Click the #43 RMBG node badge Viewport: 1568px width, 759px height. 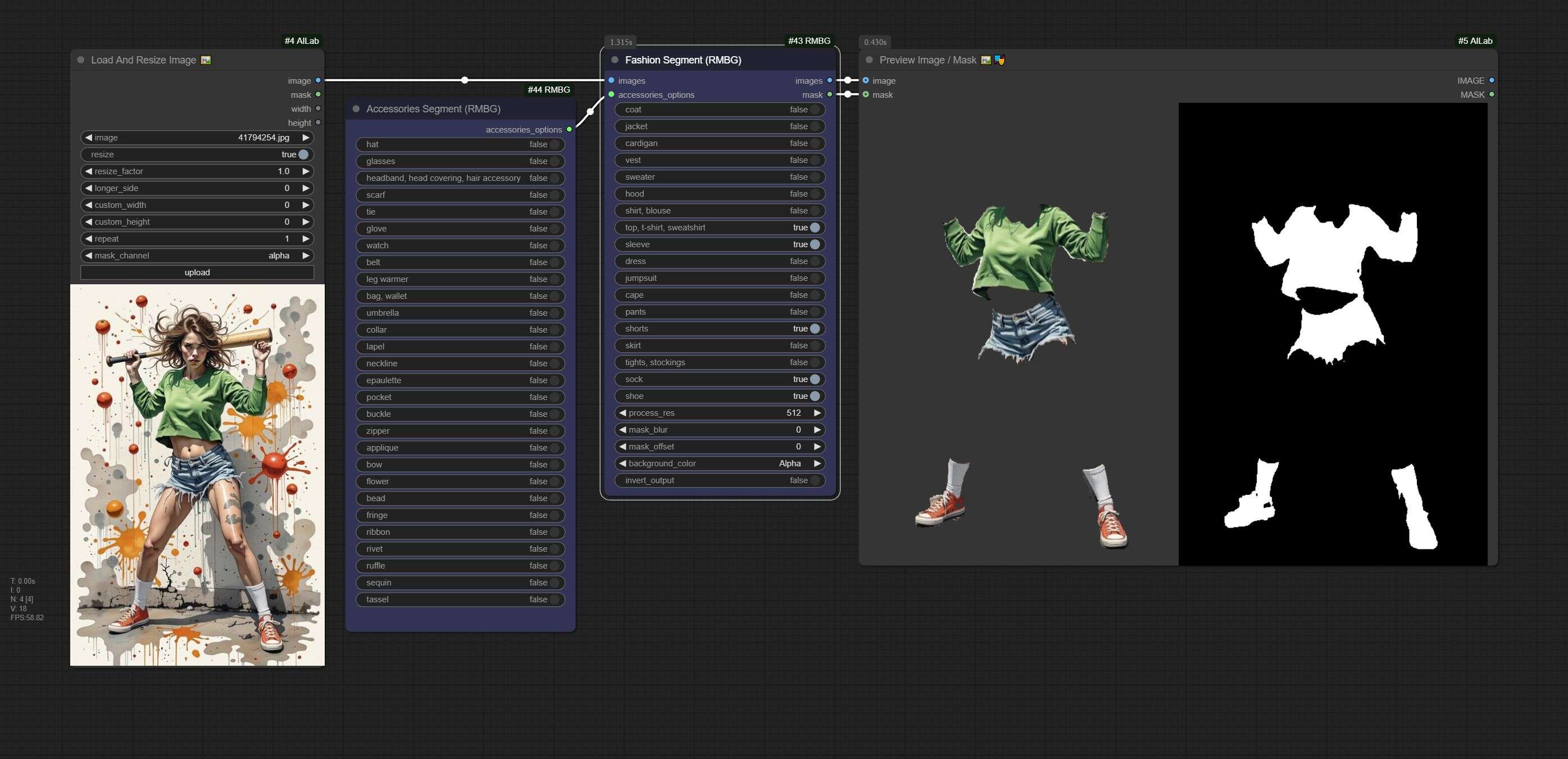click(x=808, y=41)
